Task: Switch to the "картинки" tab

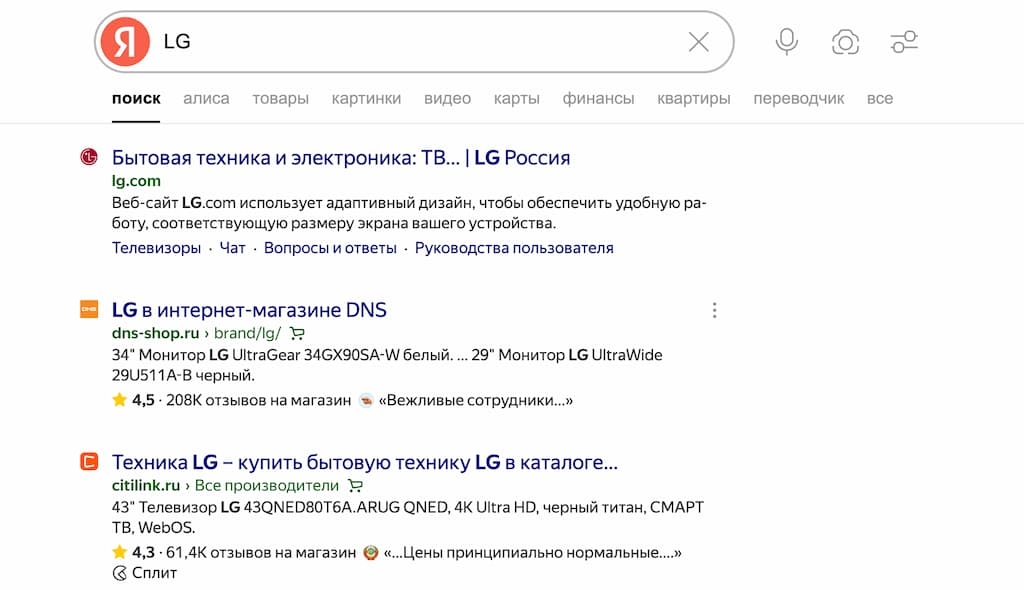Action: (366, 98)
